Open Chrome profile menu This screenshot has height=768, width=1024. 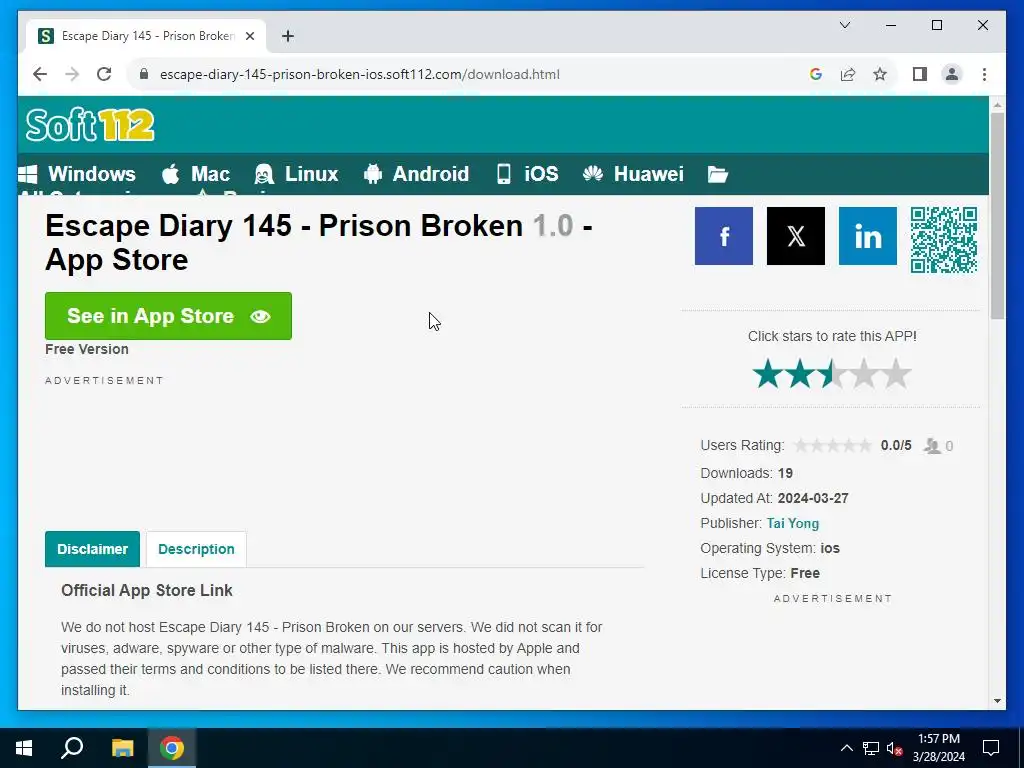[x=952, y=74]
